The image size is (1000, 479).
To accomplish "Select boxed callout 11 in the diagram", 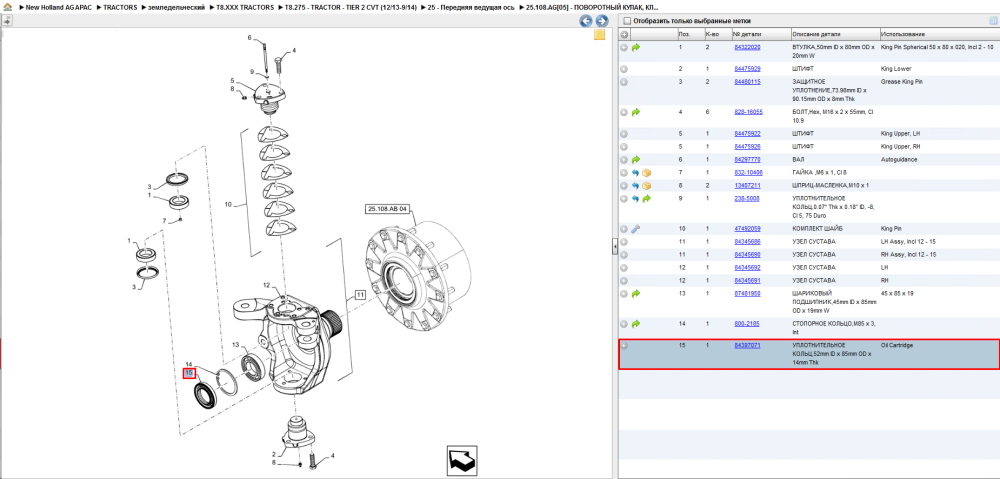I will pyautogui.click(x=360, y=295).
